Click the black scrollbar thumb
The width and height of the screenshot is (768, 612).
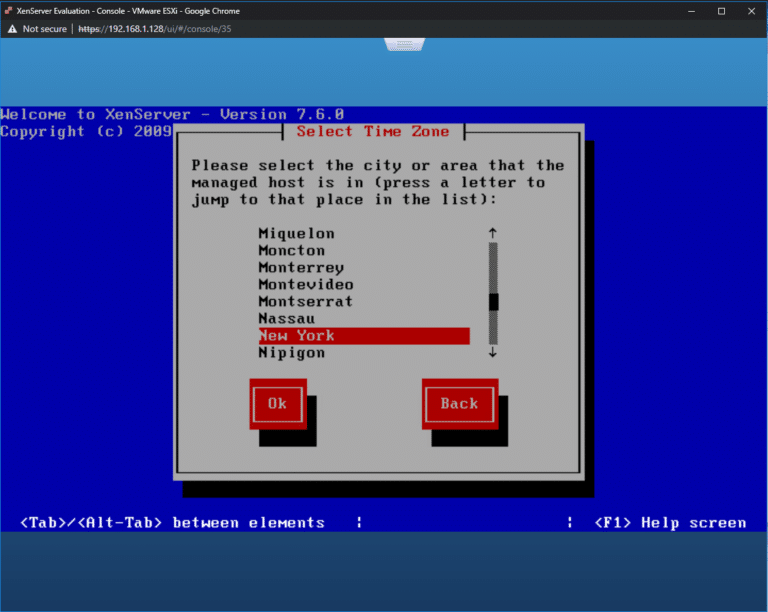(494, 302)
